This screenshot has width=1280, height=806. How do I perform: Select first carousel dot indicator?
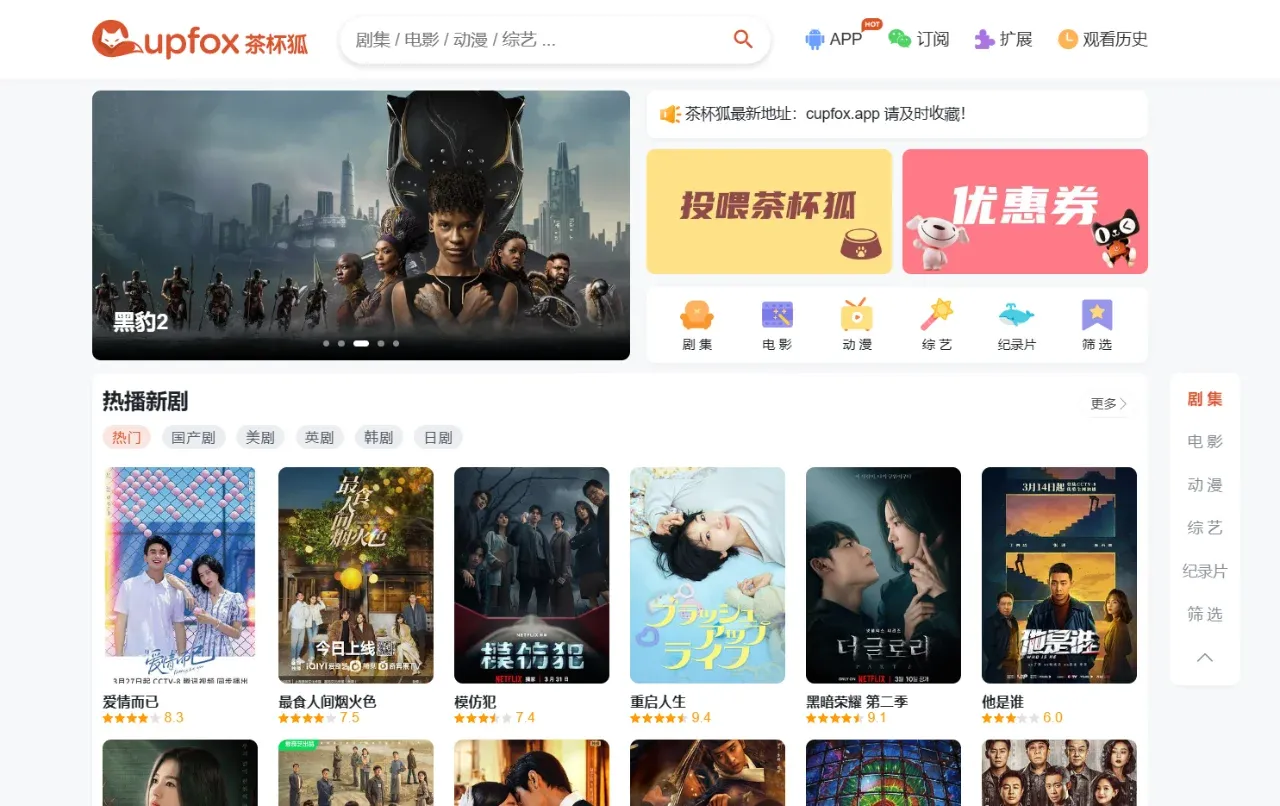point(326,343)
